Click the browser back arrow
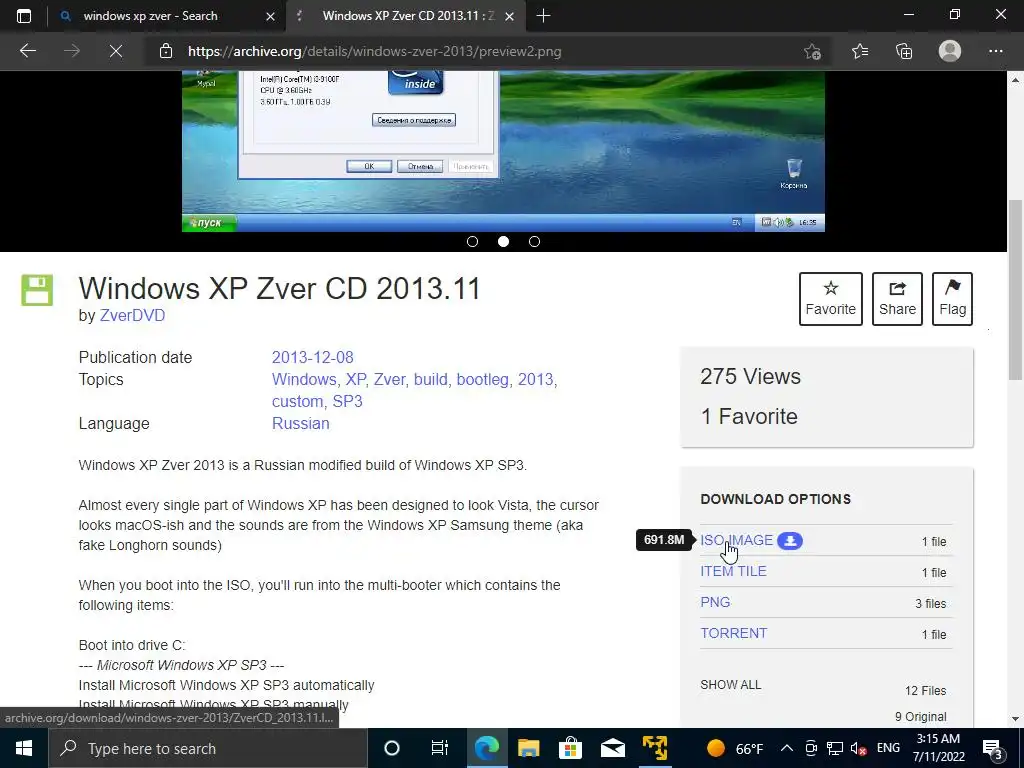The width and height of the screenshot is (1024, 768). coord(27,51)
